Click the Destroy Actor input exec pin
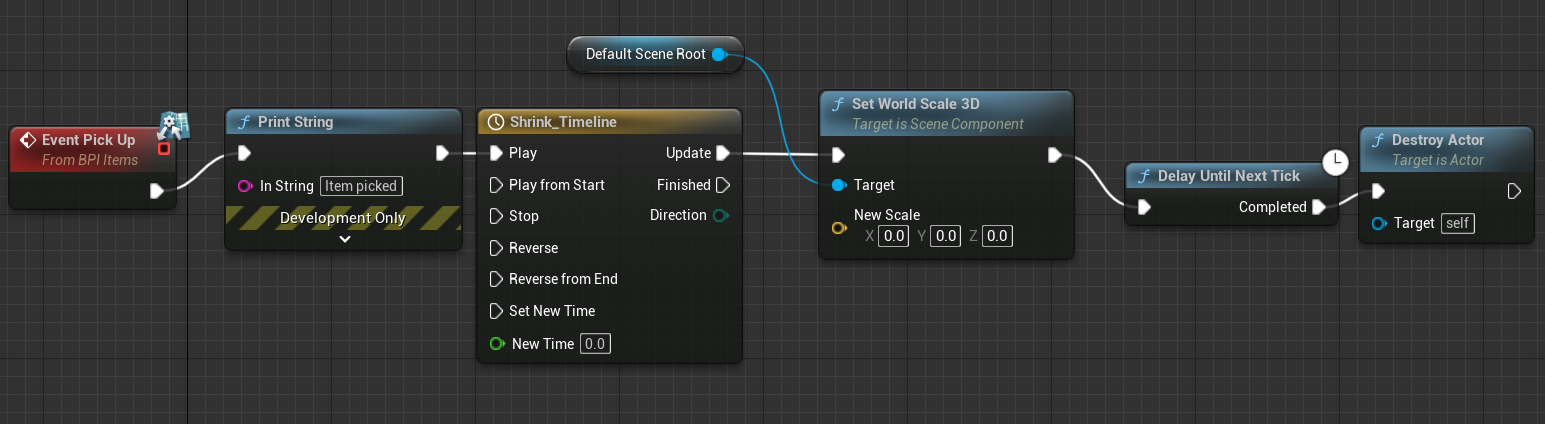This screenshot has width=1545, height=424. tap(1379, 191)
